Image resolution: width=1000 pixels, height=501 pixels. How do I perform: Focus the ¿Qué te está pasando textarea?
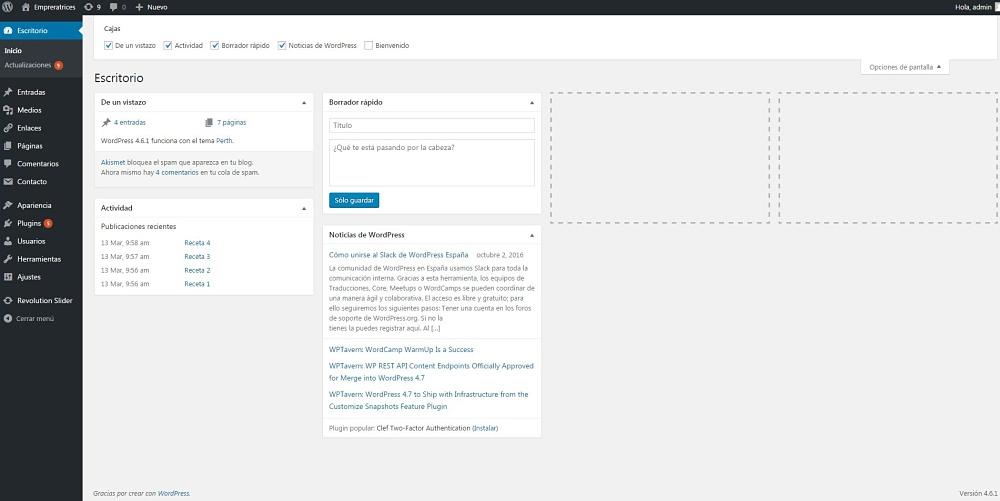(432, 163)
